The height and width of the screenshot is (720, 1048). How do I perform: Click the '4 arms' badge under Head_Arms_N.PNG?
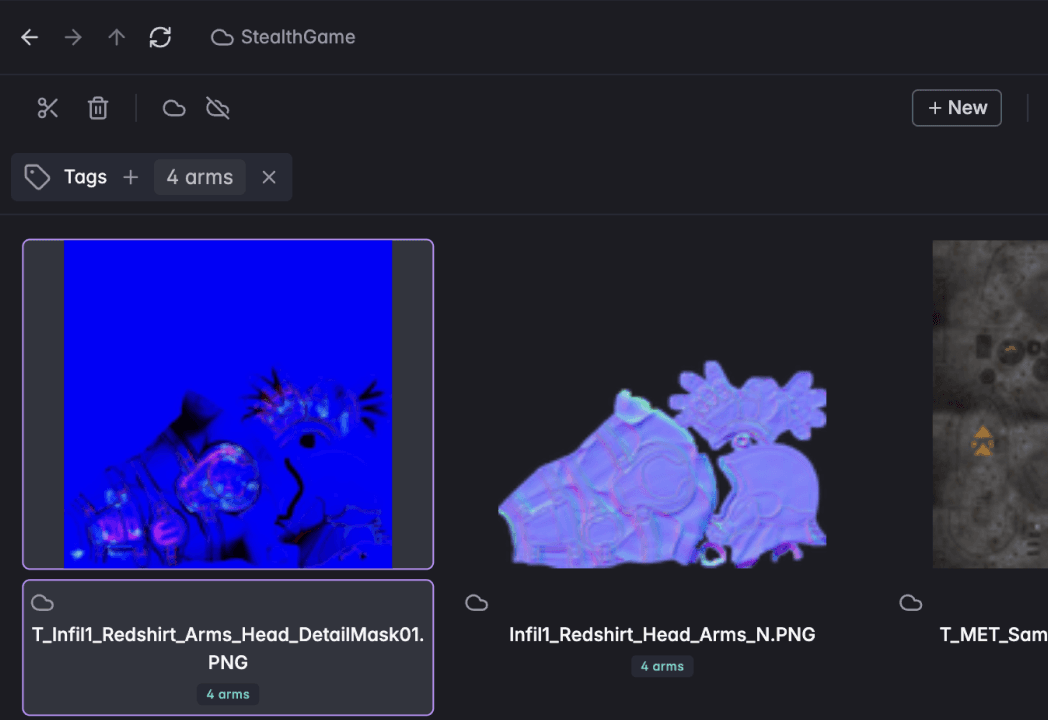(662, 666)
